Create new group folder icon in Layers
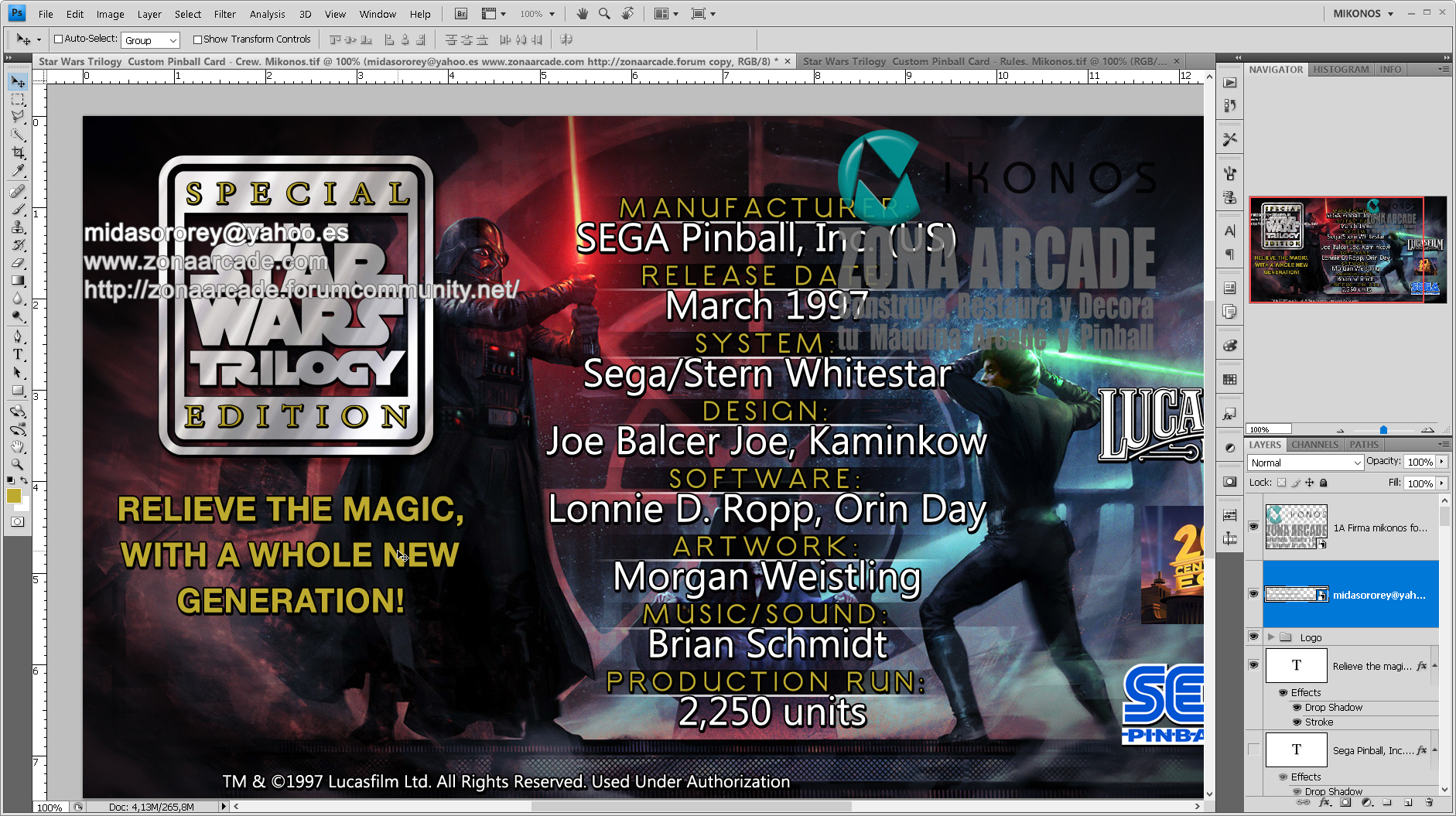Image resolution: width=1456 pixels, height=816 pixels. tap(1387, 802)
